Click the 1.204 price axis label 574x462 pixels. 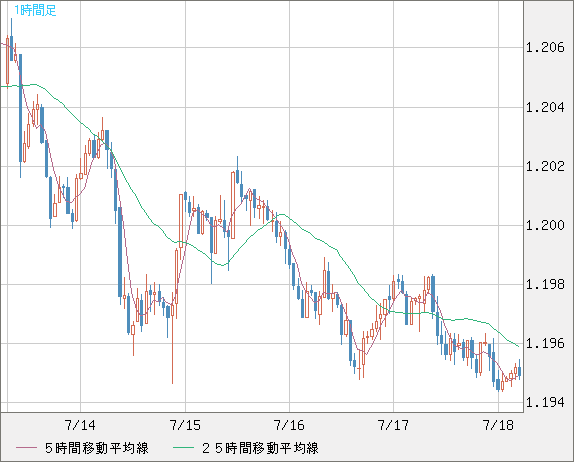click(545, 107)
